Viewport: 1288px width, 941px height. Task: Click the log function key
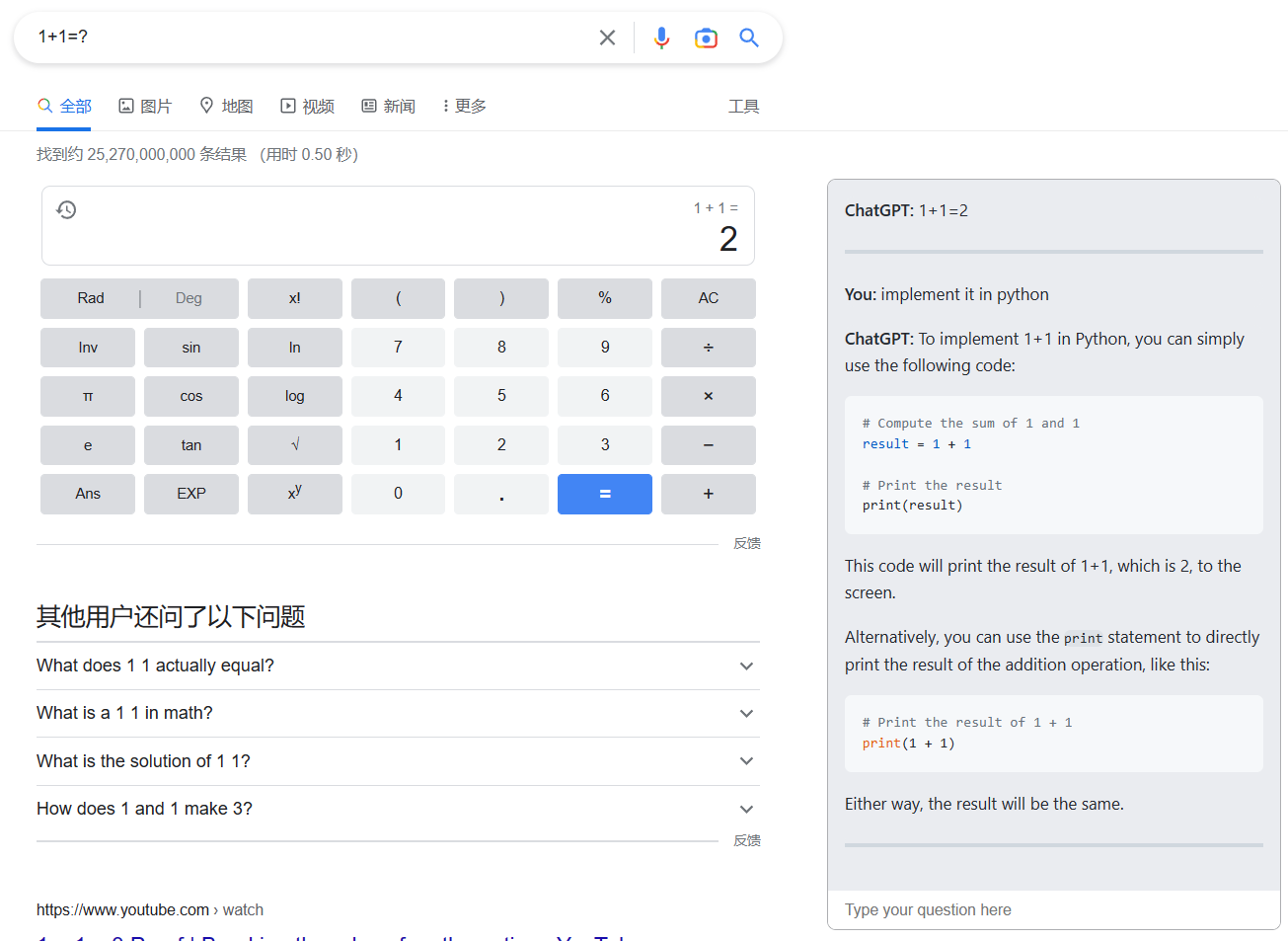(295, 396)
